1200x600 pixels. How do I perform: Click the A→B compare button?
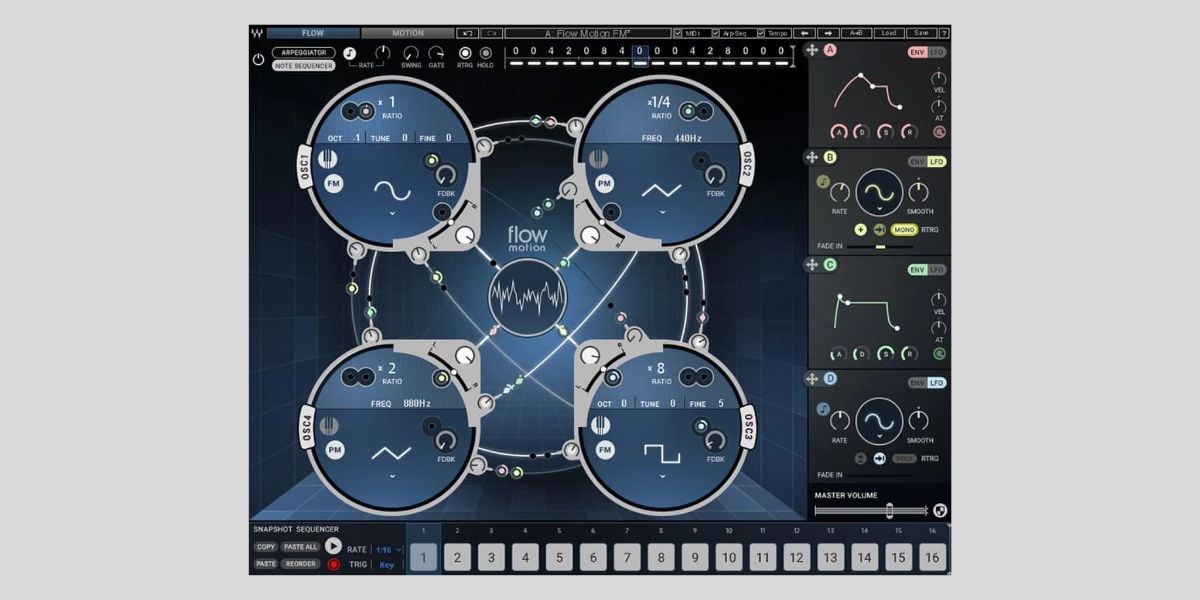[x=856, y=33]
